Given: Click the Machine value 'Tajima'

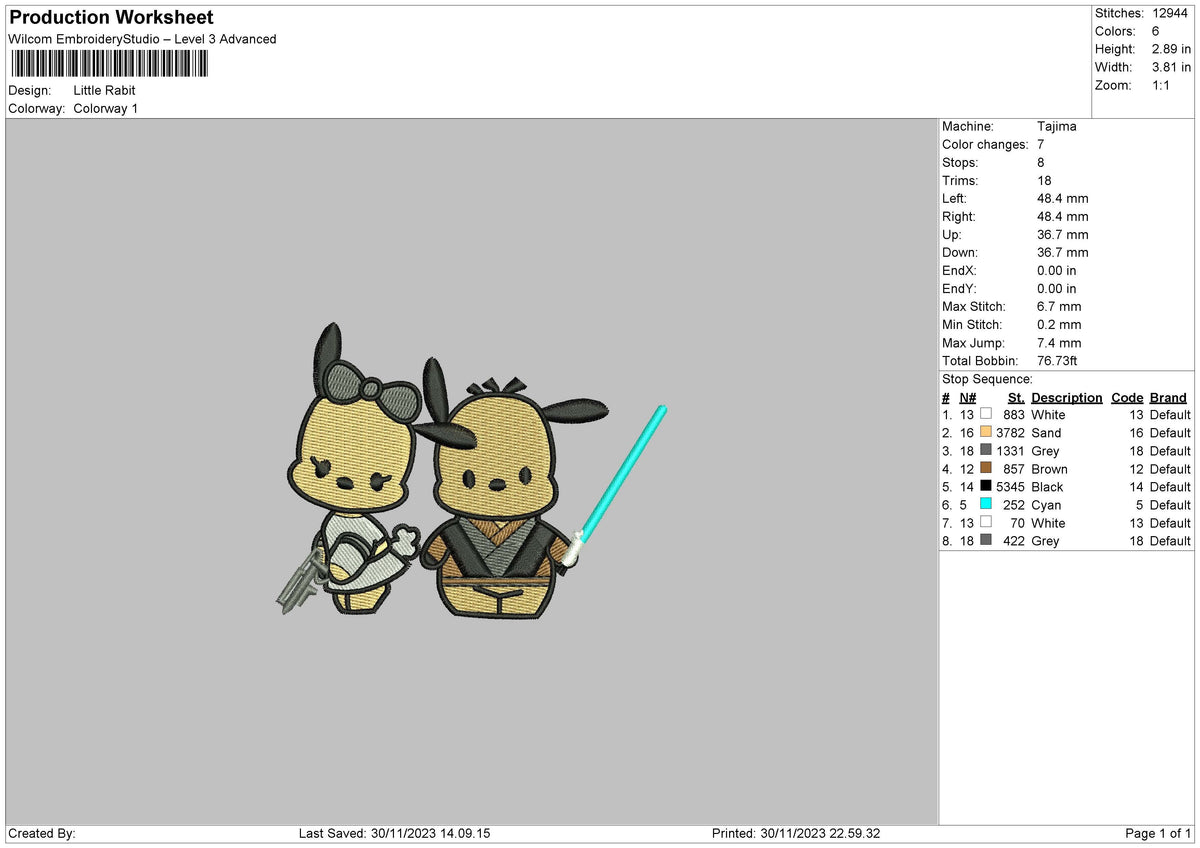Looking at the screenshot, I should coord(1057,126).
